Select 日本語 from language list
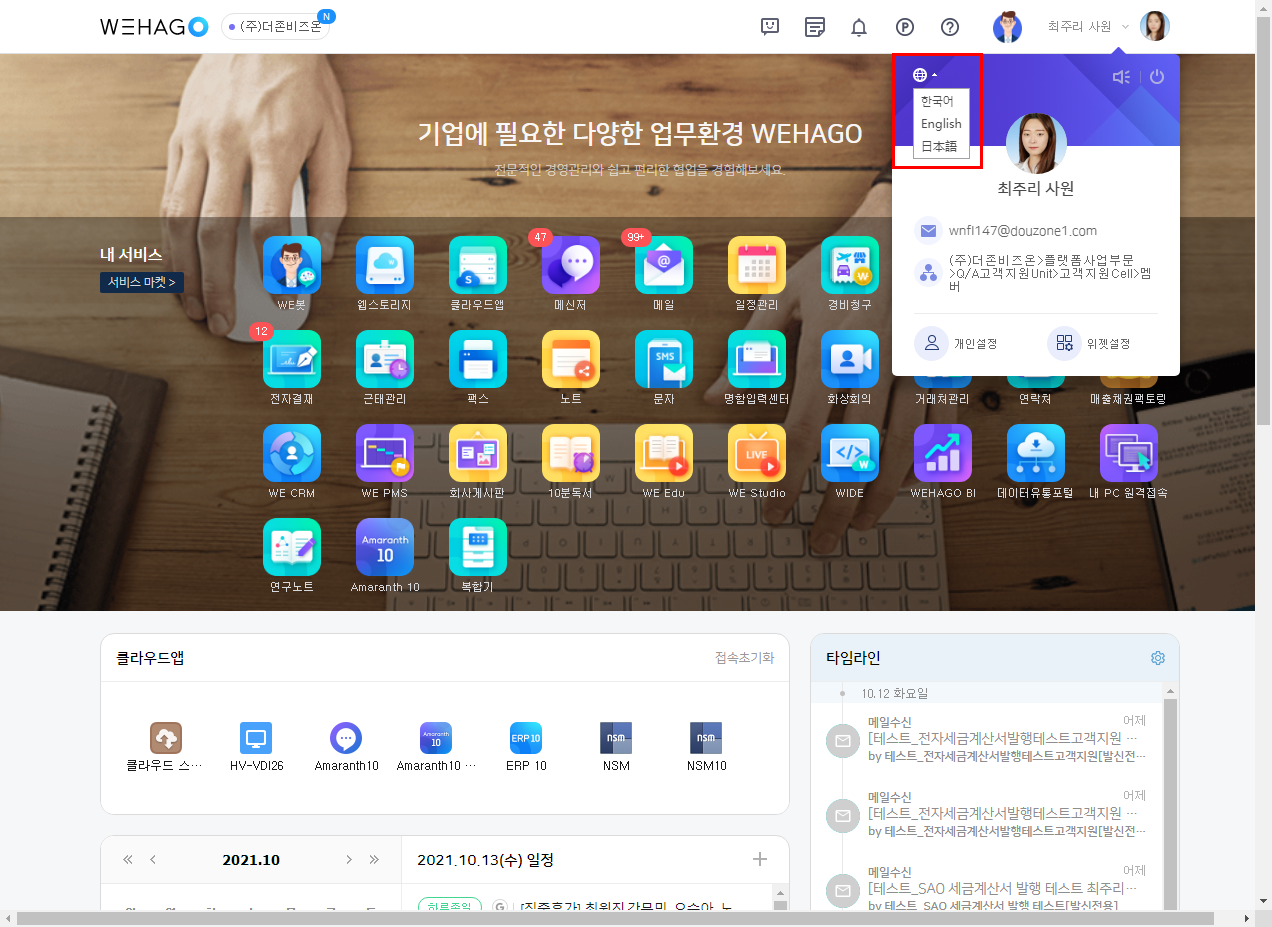Screen dimensions: 1272x927 [x=939, y=146]
